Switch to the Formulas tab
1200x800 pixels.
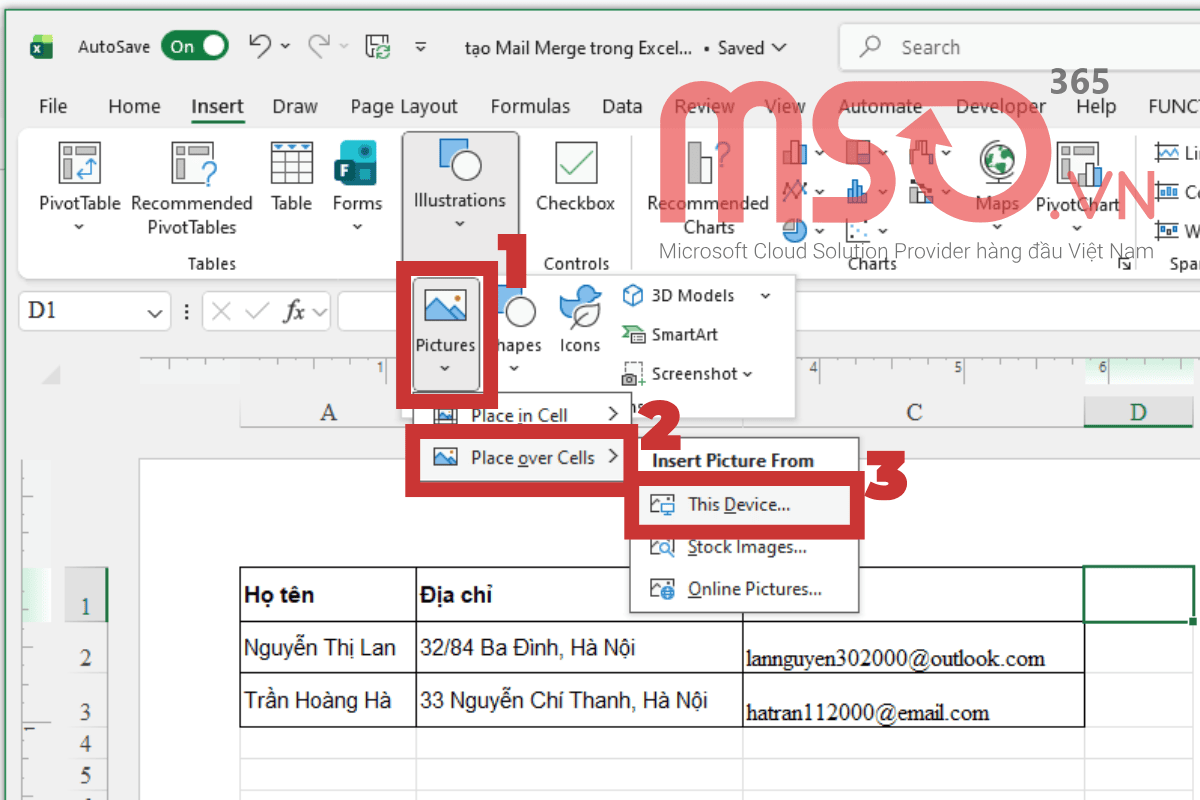[x=530, y=106]
